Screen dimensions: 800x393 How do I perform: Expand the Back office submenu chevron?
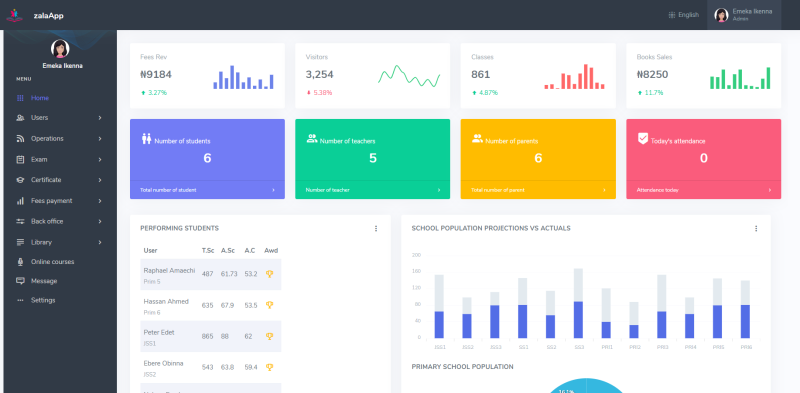[100, 222]
